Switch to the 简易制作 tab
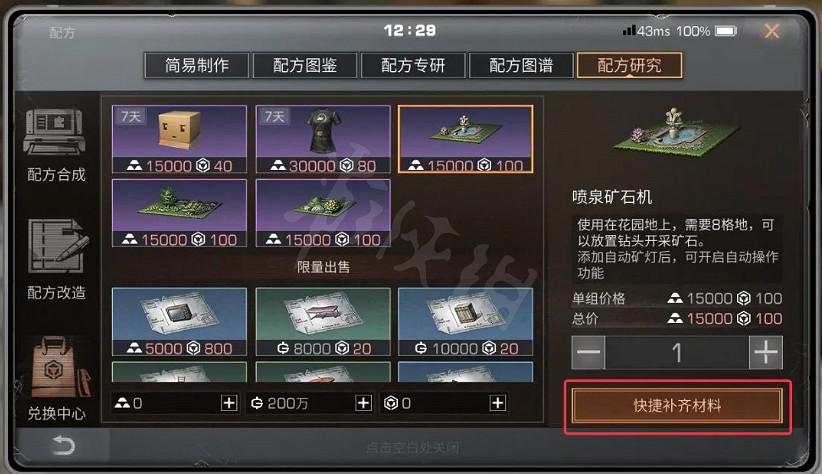The image size is (822, 474). click(x=197, y=66)
